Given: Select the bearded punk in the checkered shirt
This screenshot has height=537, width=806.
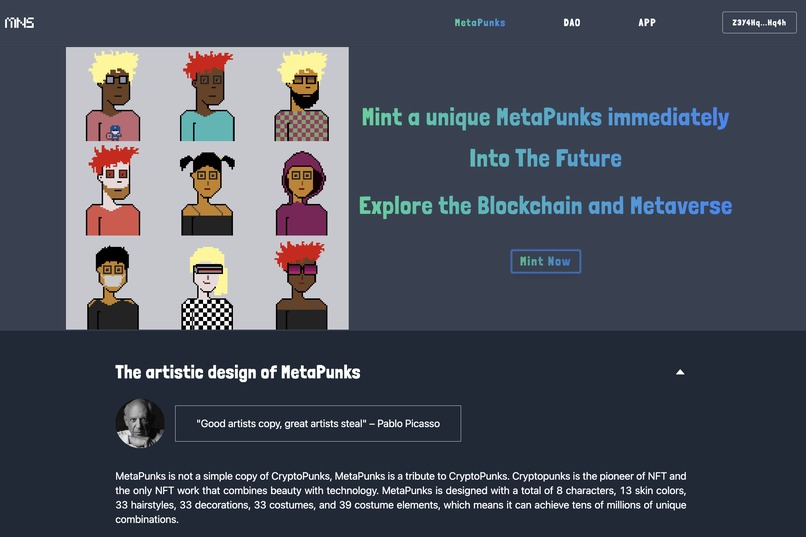Looking at the screenshot, I should coord(302,95).
